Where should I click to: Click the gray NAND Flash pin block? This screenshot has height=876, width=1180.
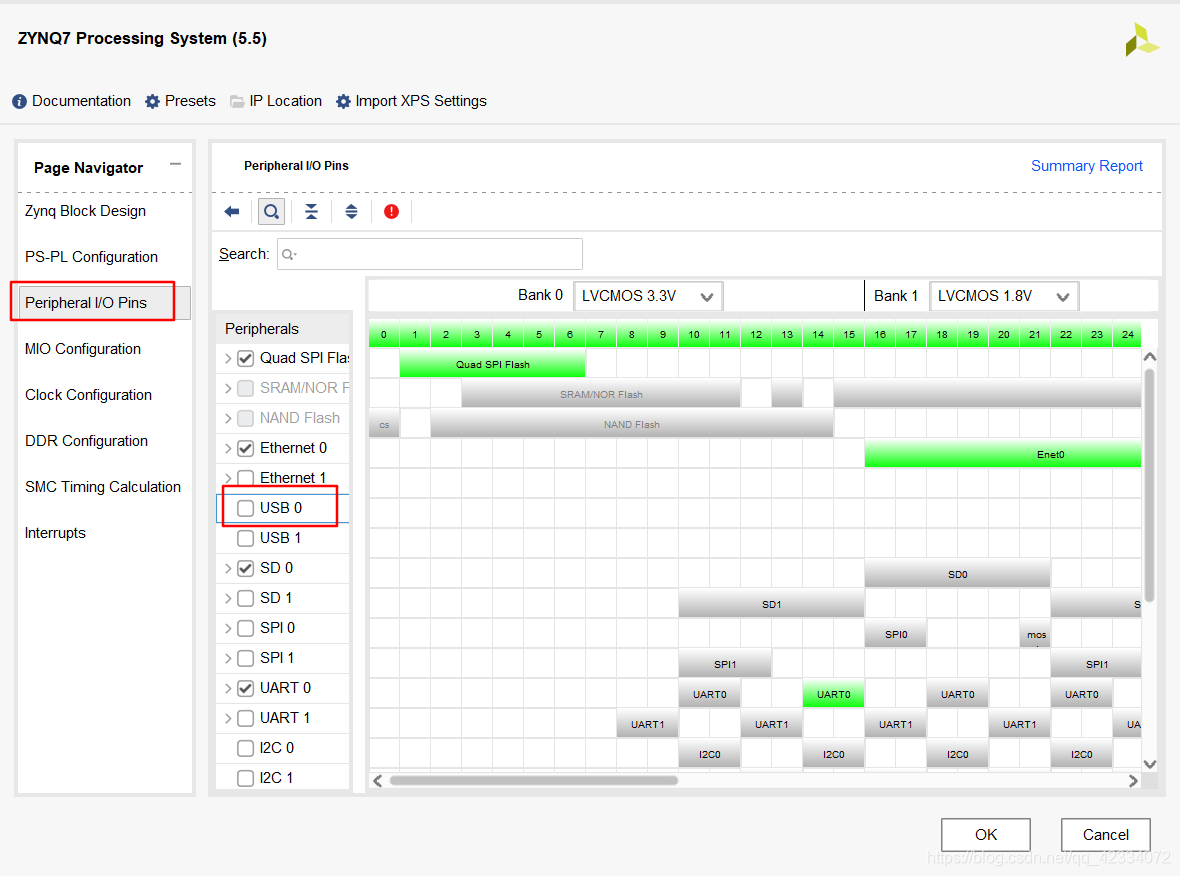631,424
